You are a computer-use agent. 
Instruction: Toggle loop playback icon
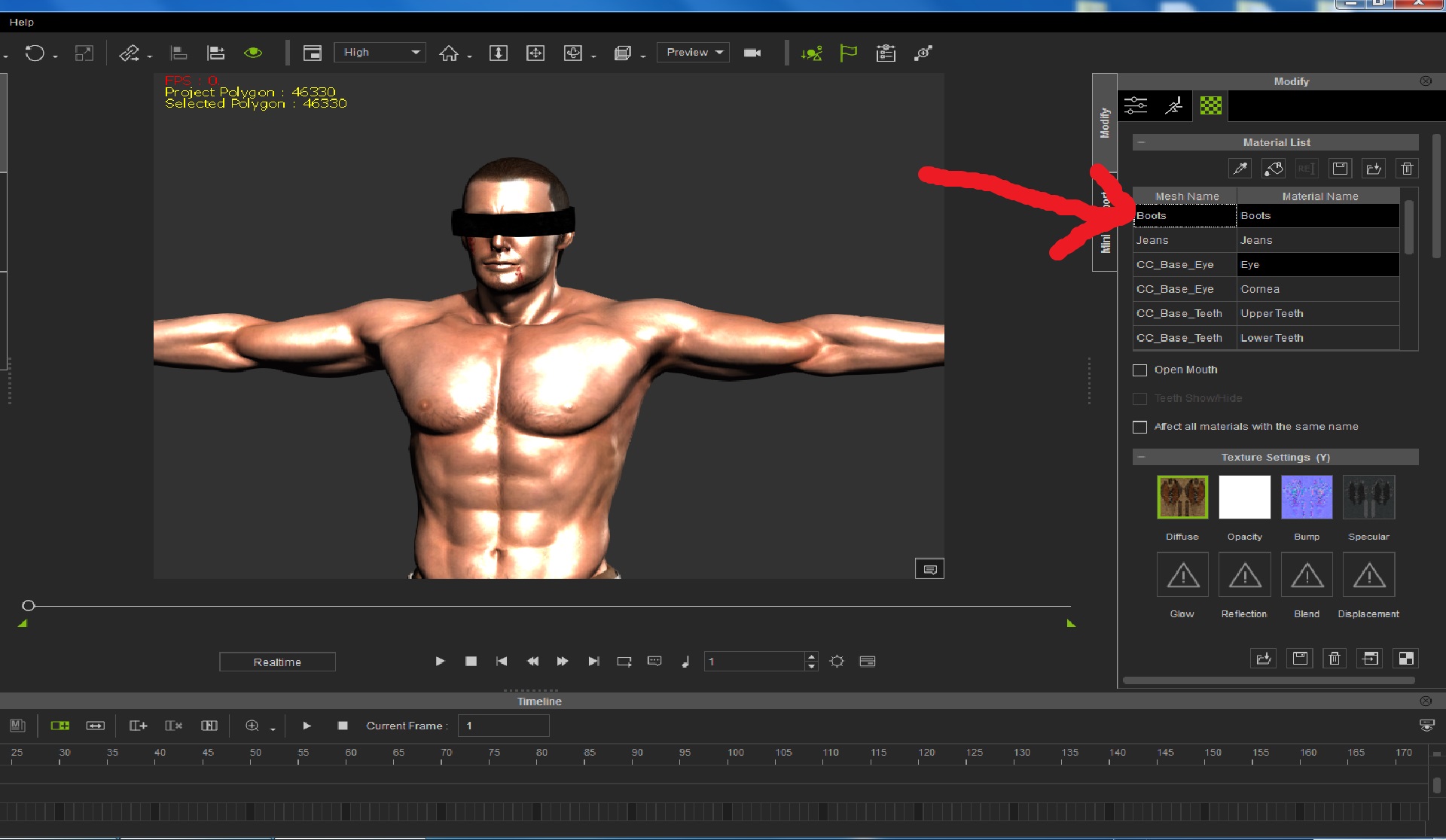pos(624,662)
